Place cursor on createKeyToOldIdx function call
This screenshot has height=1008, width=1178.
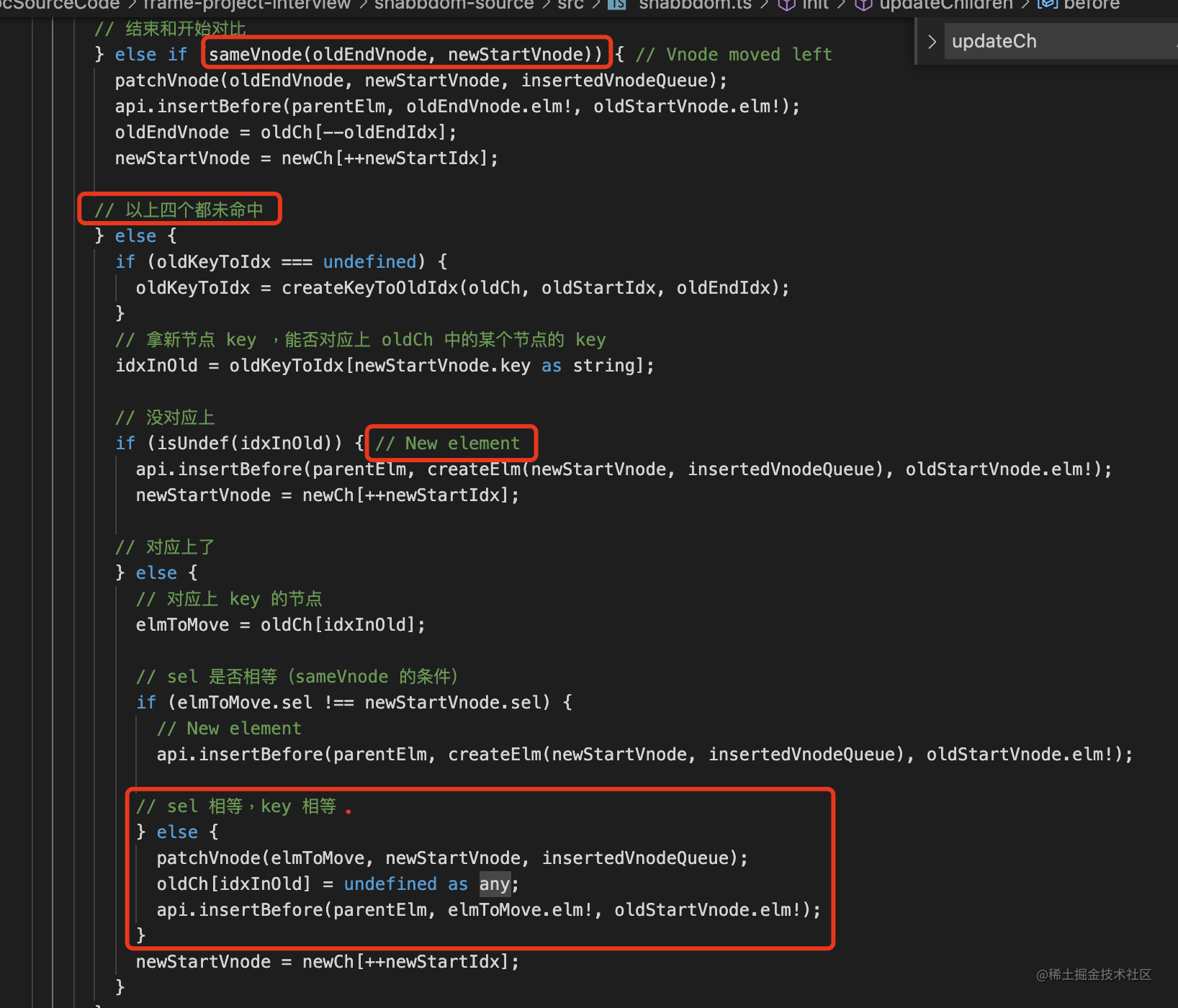(x=370, y=288)
